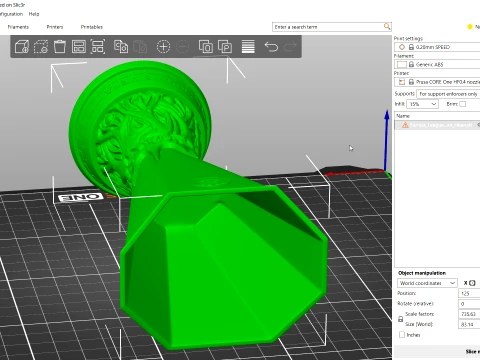Enable the Brim checkbox

coord(462,104)
